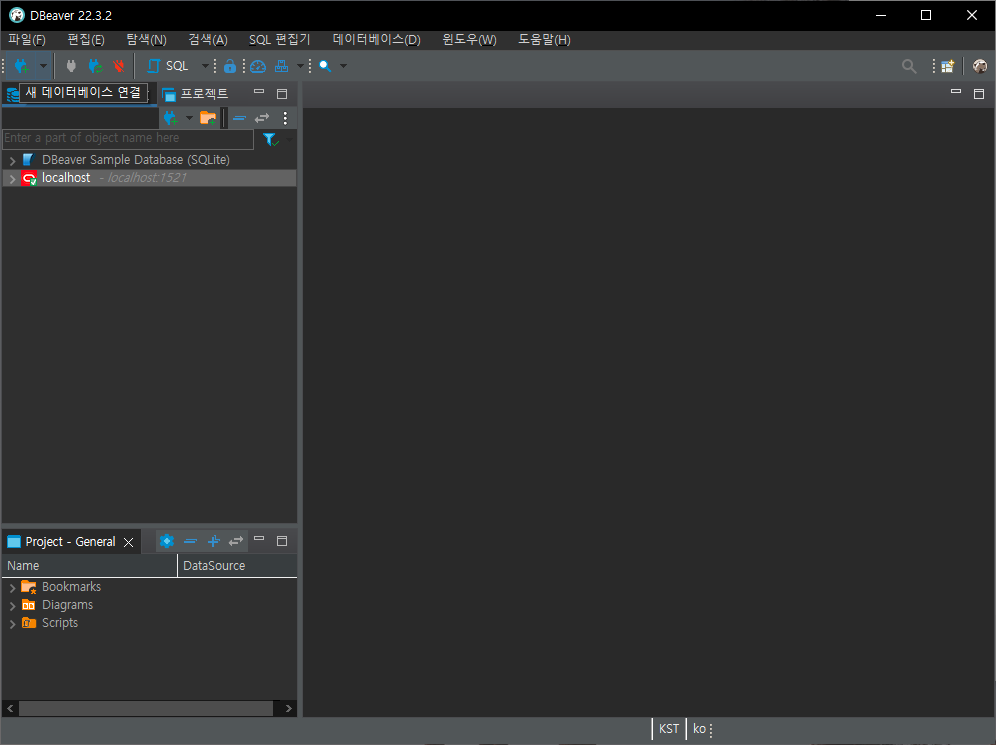This screenshot has width=996, height=745.
Task: Select the Diagrams folder
Action: click(x=67, y=605)
